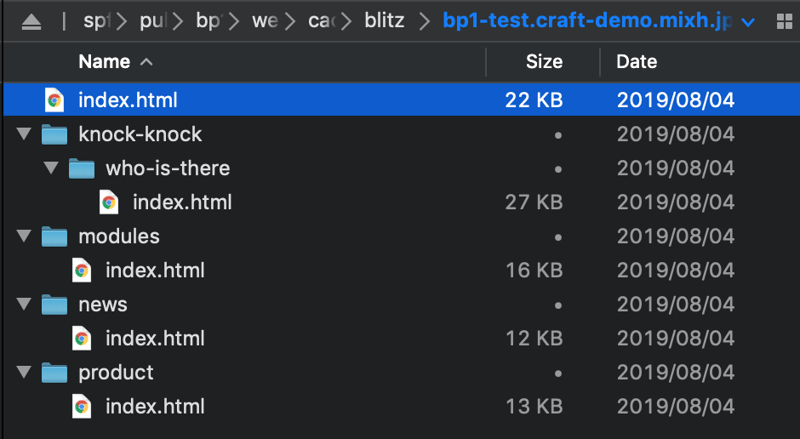
Task: Sort by Date column header
Action: coord(636,62)
